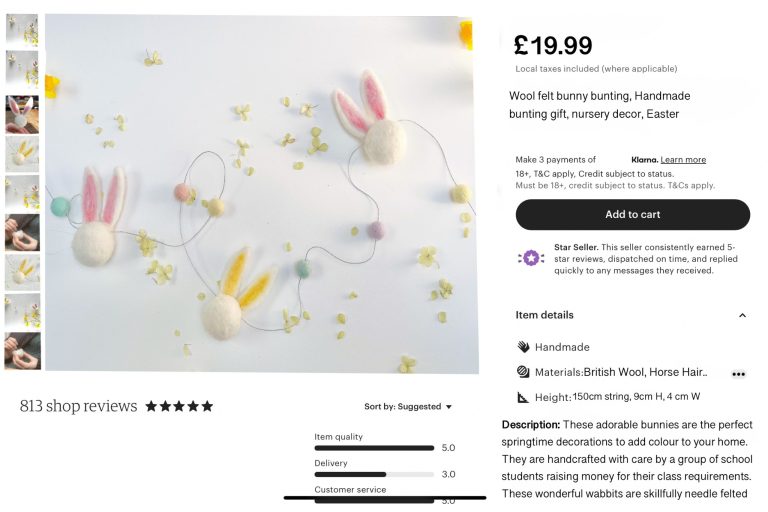
Task: Select the sixth thumbnail showing hands felting
Action: point(22,232)
